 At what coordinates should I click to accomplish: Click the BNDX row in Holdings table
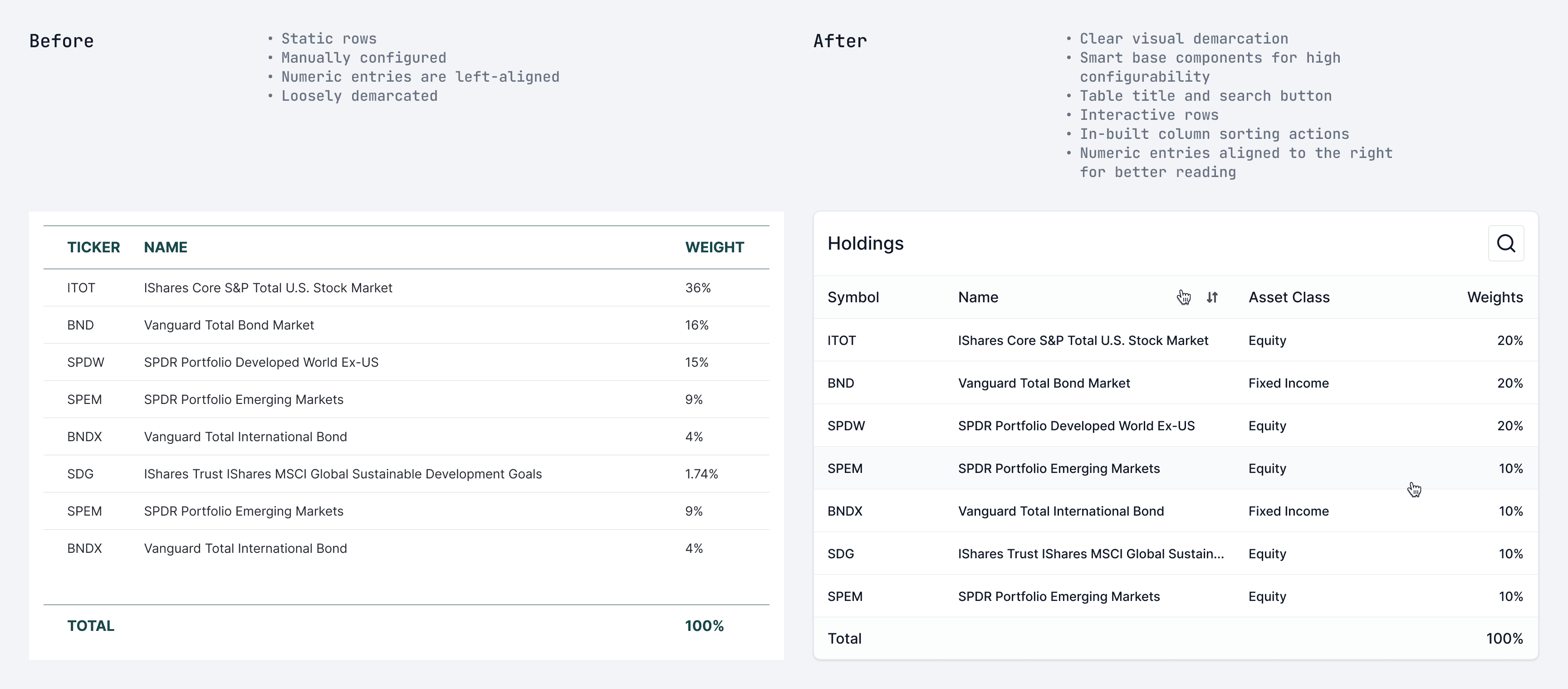pyautogui.click(x=1175, y=511)
